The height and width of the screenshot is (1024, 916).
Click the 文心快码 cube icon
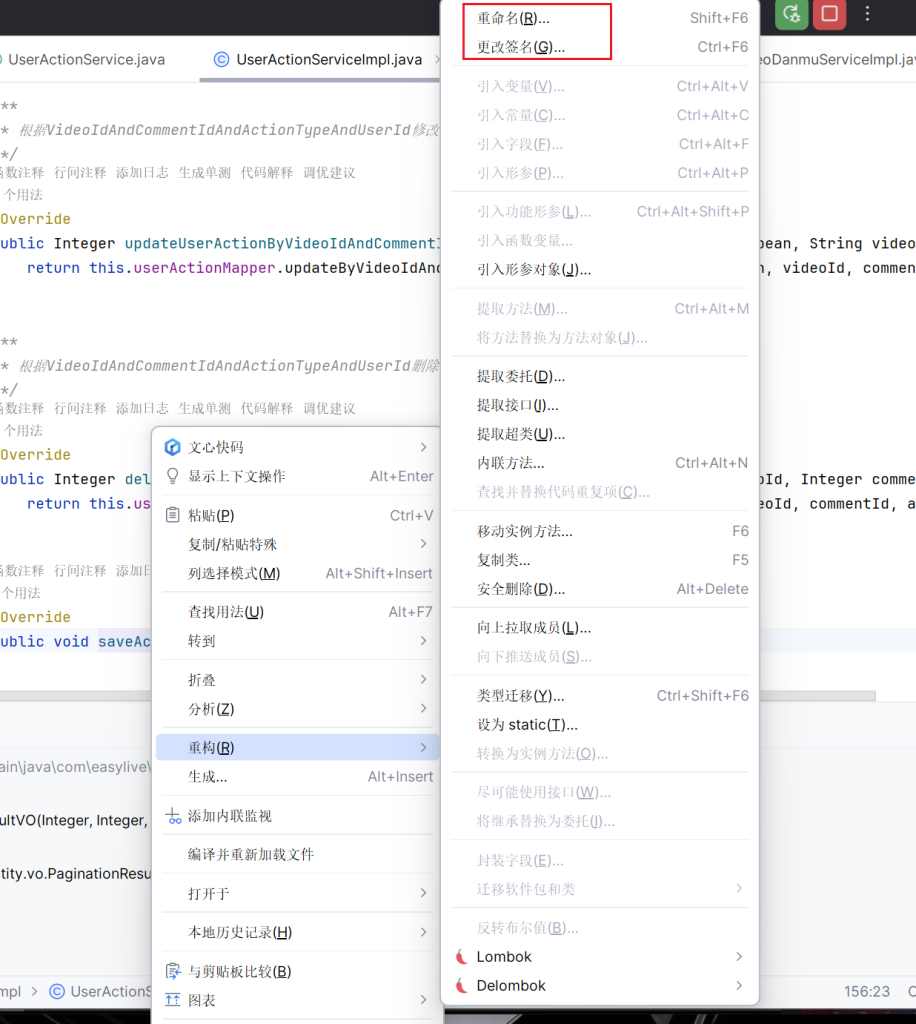pos(172,447)
